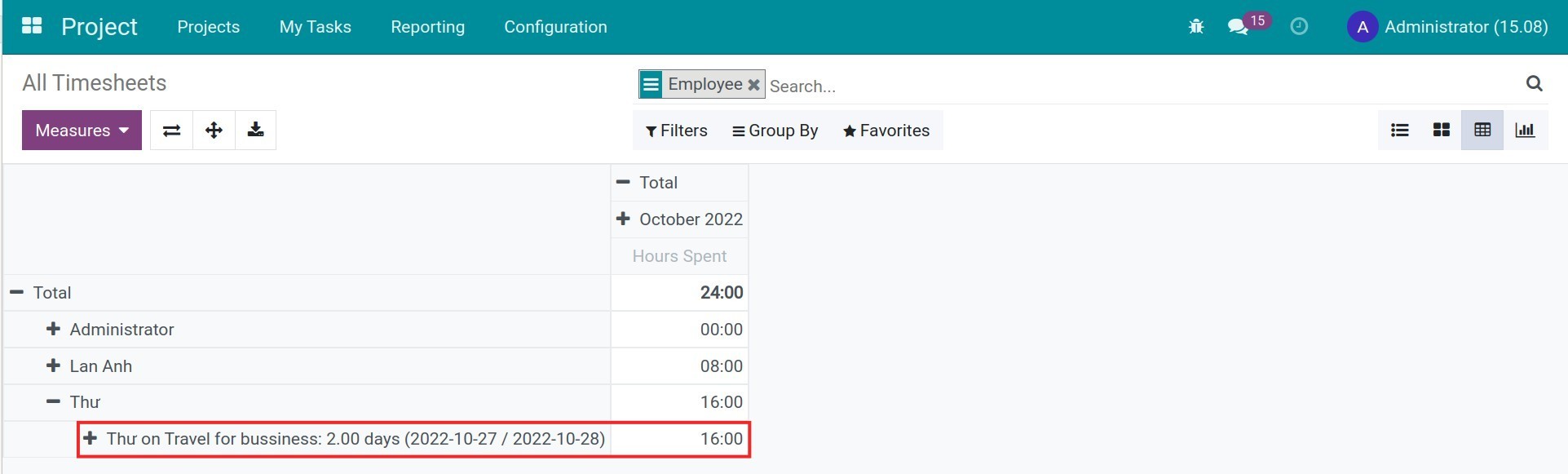This screenshot has width=1568, height=474.
Task: Click the expand all arrows icon
Action: [214, 131]
